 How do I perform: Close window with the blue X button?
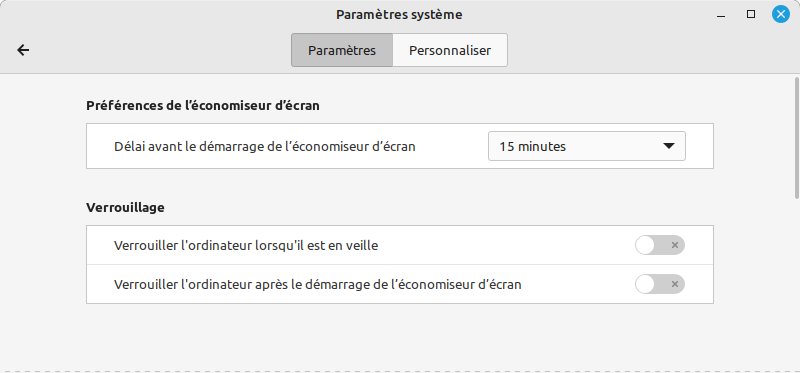(780, 14)
